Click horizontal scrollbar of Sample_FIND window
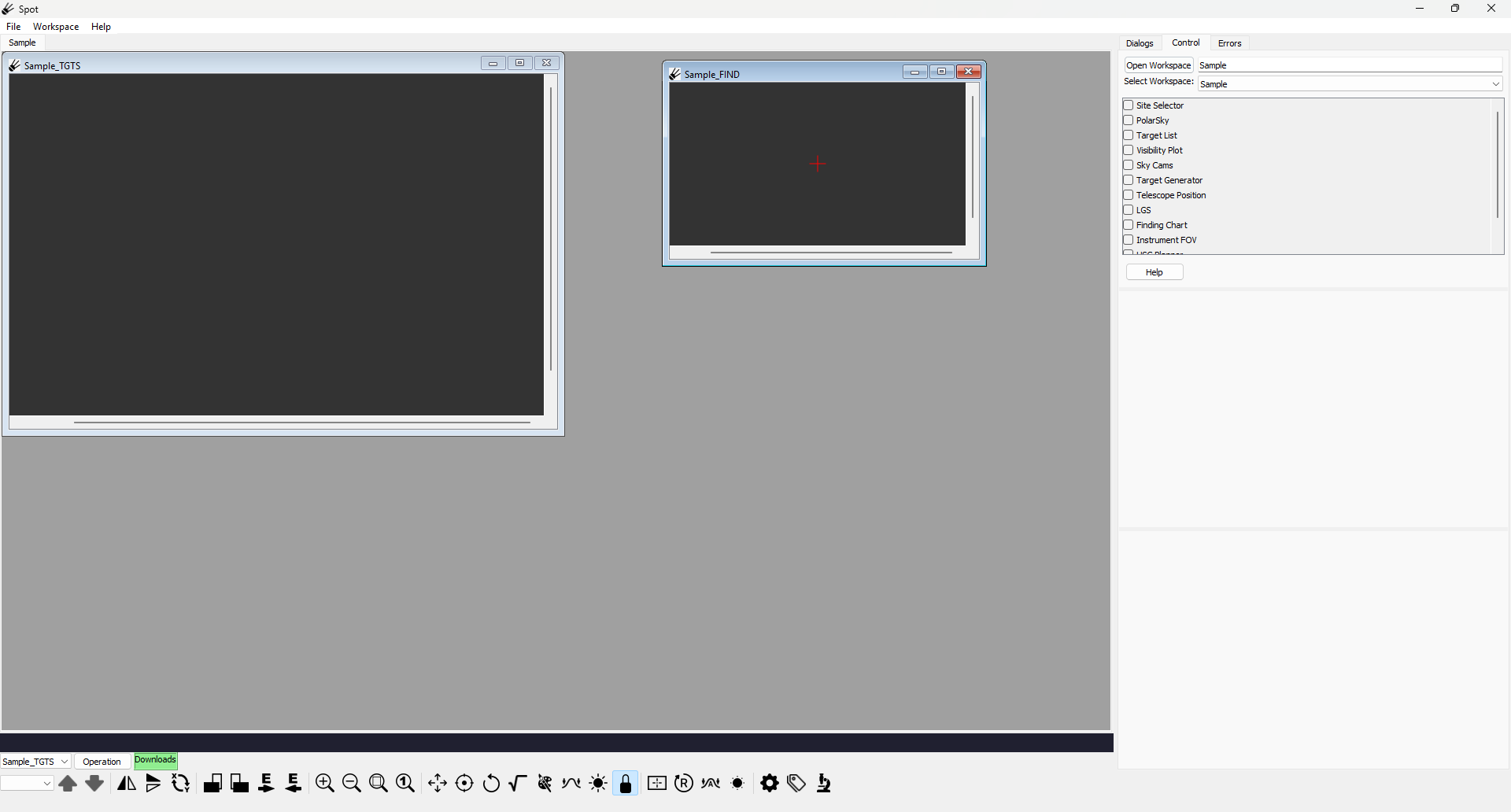The width and height of the screenshot is (1511, 812). (x=831, y=253)
